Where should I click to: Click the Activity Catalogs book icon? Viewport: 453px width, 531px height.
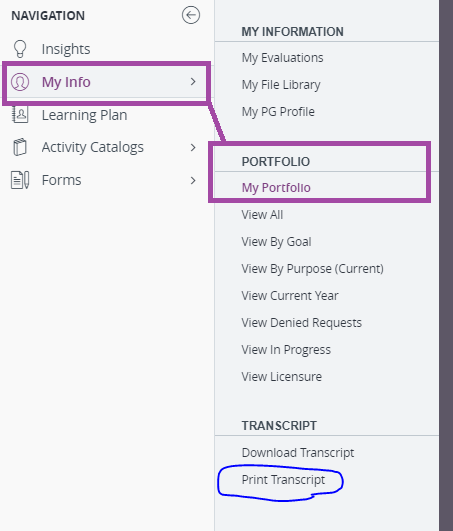coord(20,147)
